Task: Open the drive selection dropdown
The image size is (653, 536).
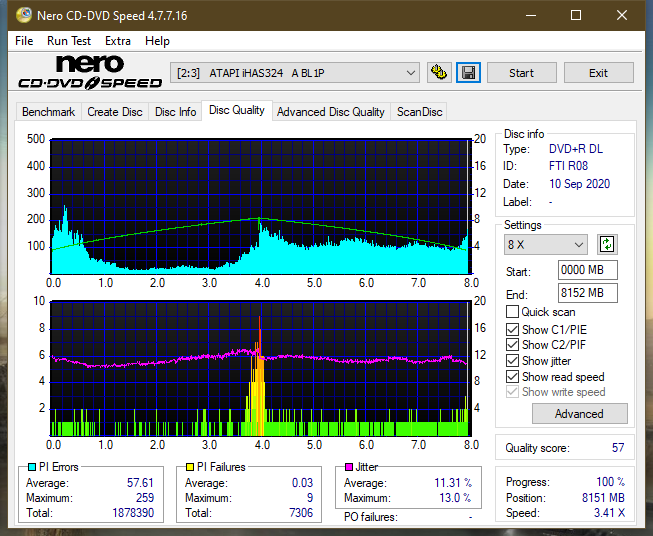Action: [294, 73]
